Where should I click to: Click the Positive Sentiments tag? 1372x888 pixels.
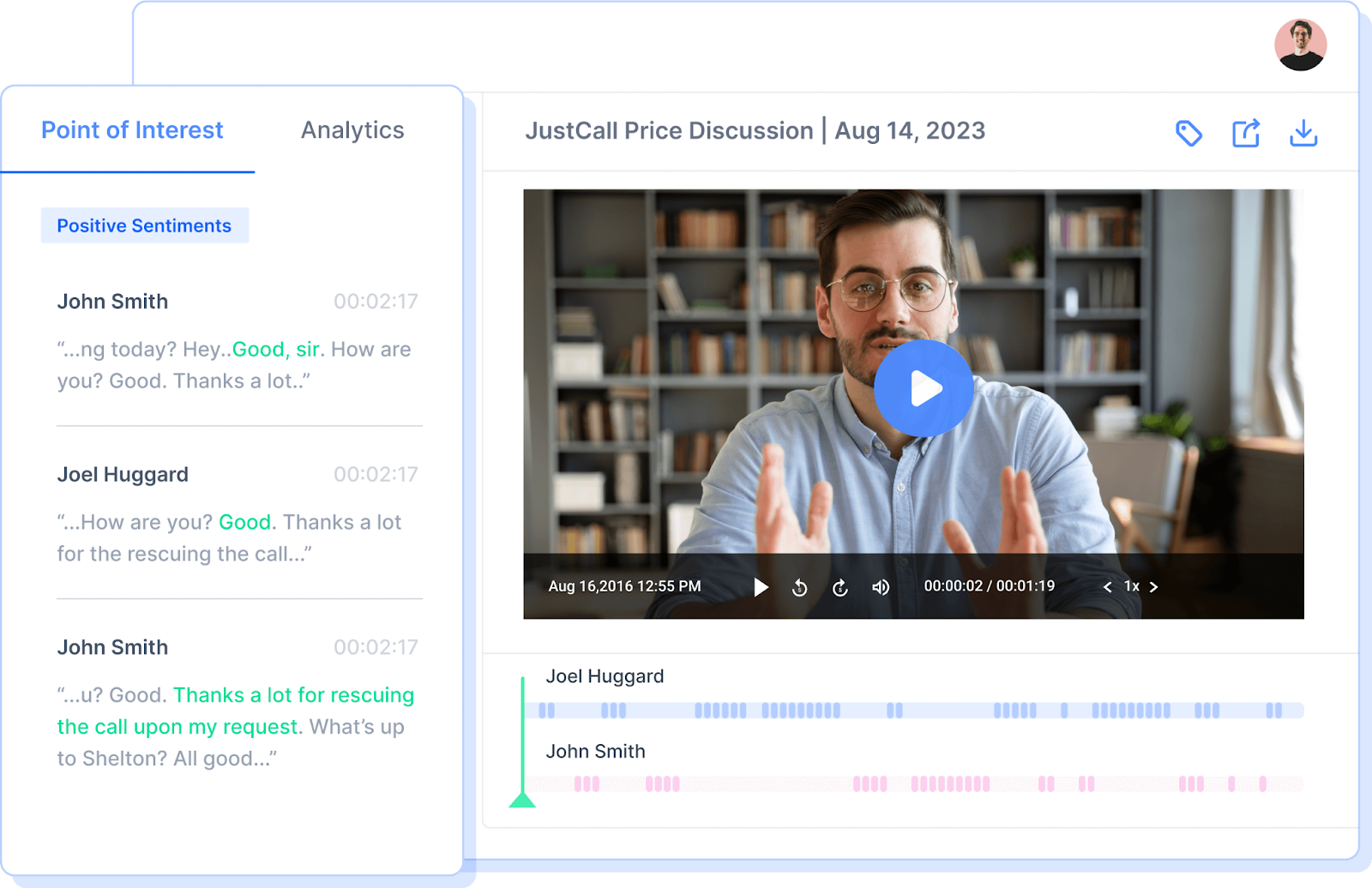tap(144, 225)
